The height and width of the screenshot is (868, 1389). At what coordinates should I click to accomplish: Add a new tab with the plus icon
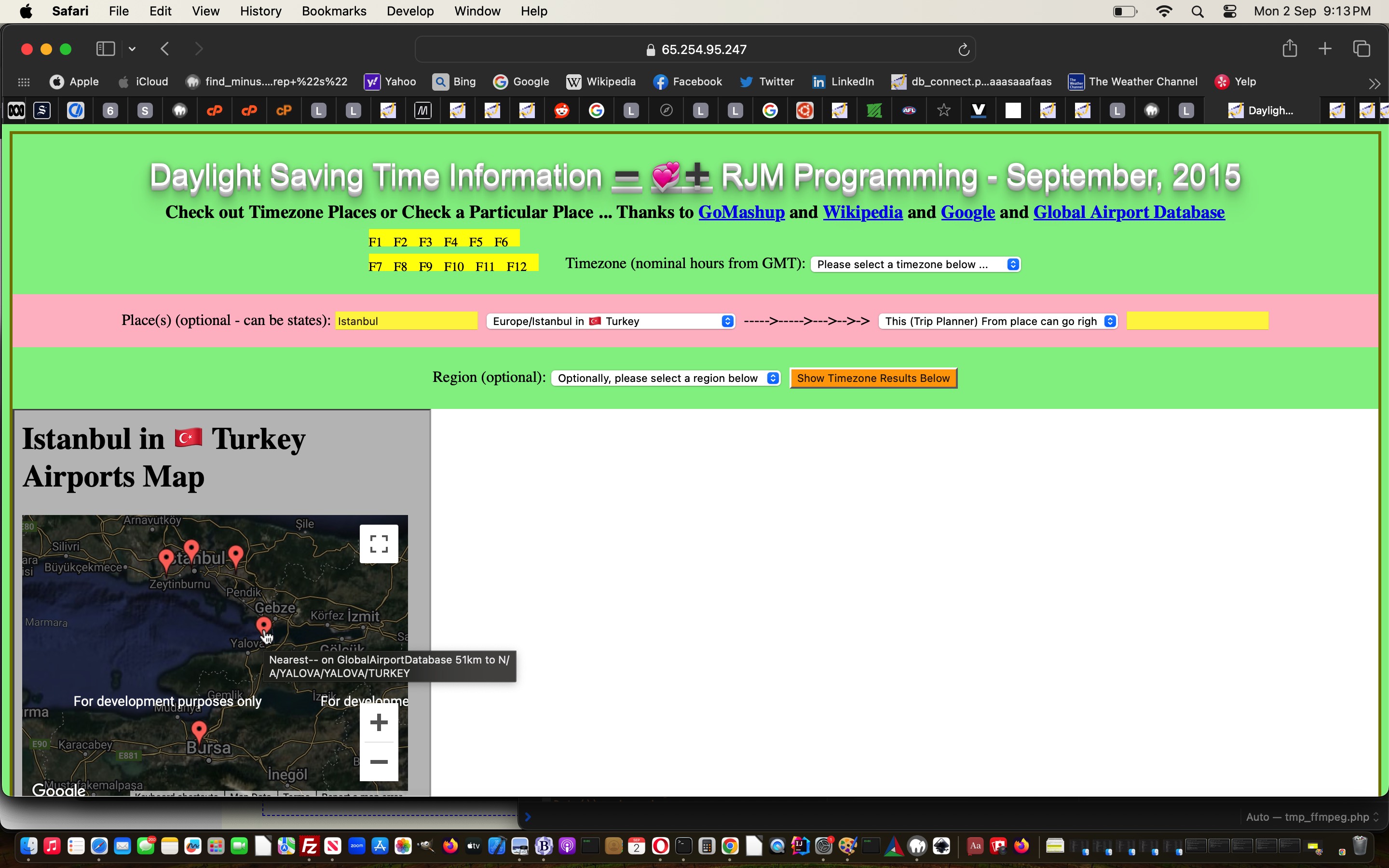1325,49
